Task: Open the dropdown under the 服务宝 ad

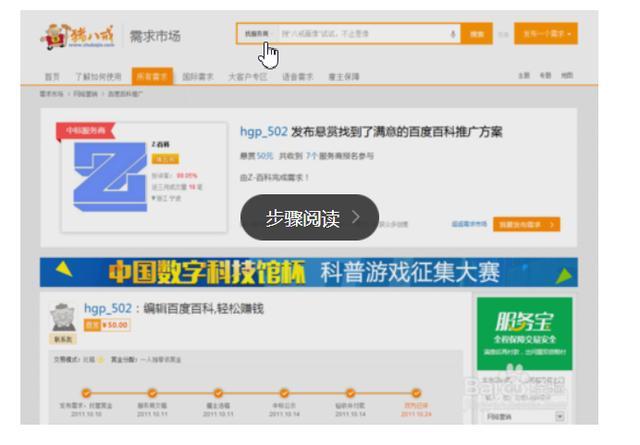Action: (524, 417)
